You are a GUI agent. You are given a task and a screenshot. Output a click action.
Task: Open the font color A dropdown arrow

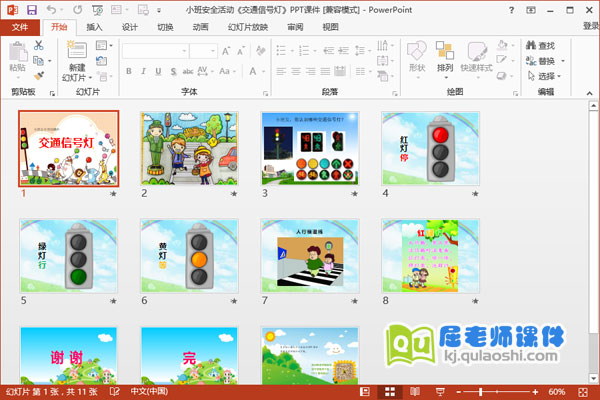263,72
